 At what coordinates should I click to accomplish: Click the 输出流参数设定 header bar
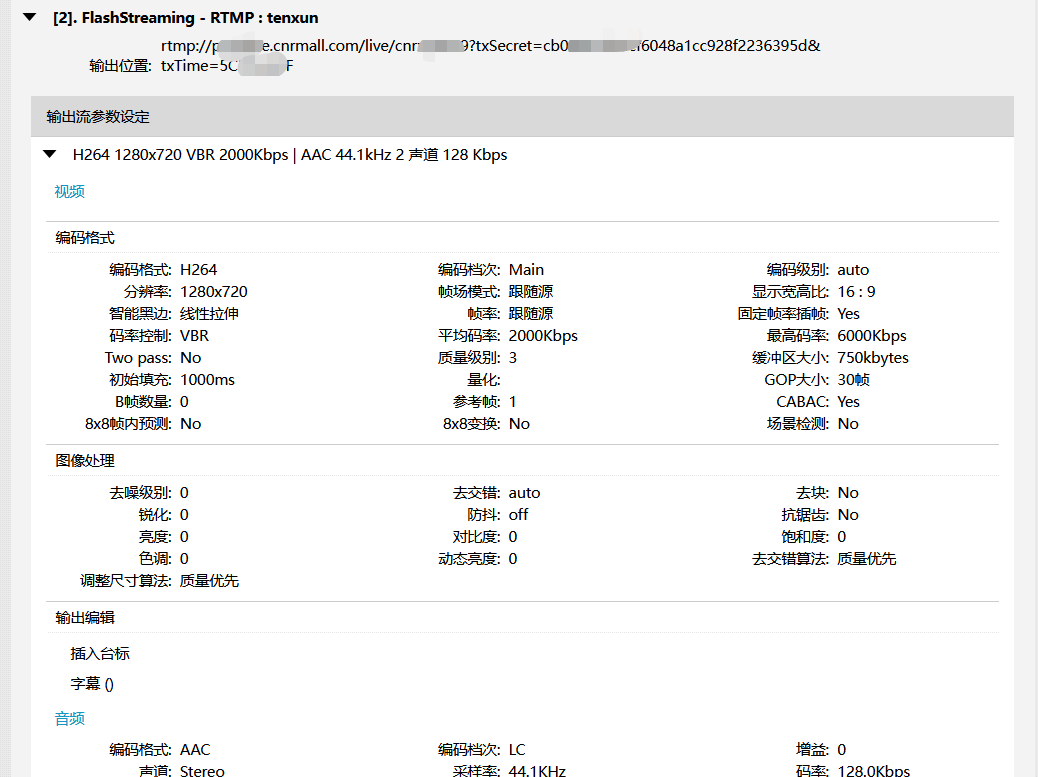(522, 117)
